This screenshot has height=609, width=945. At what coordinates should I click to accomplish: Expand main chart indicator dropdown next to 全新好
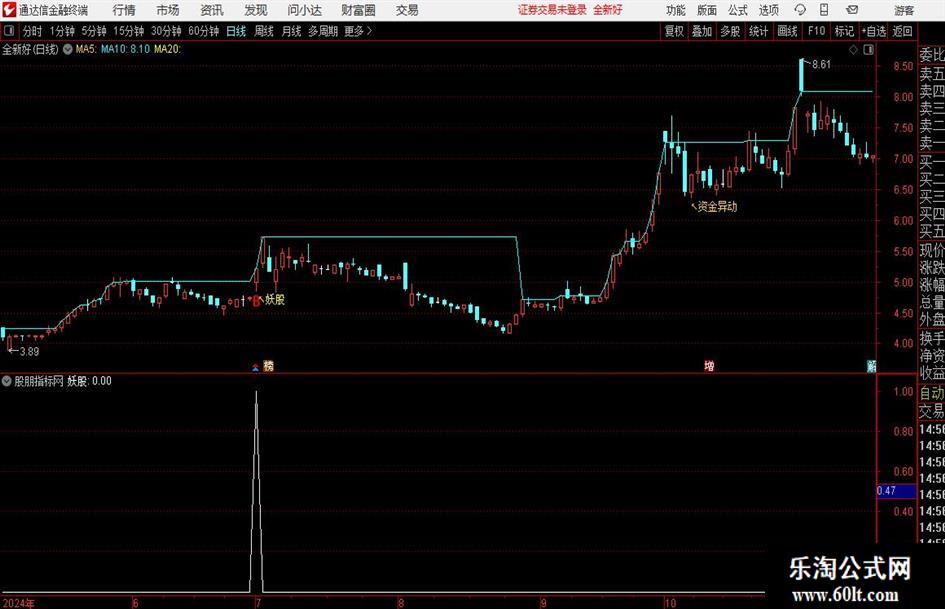[x=68, y=49]
